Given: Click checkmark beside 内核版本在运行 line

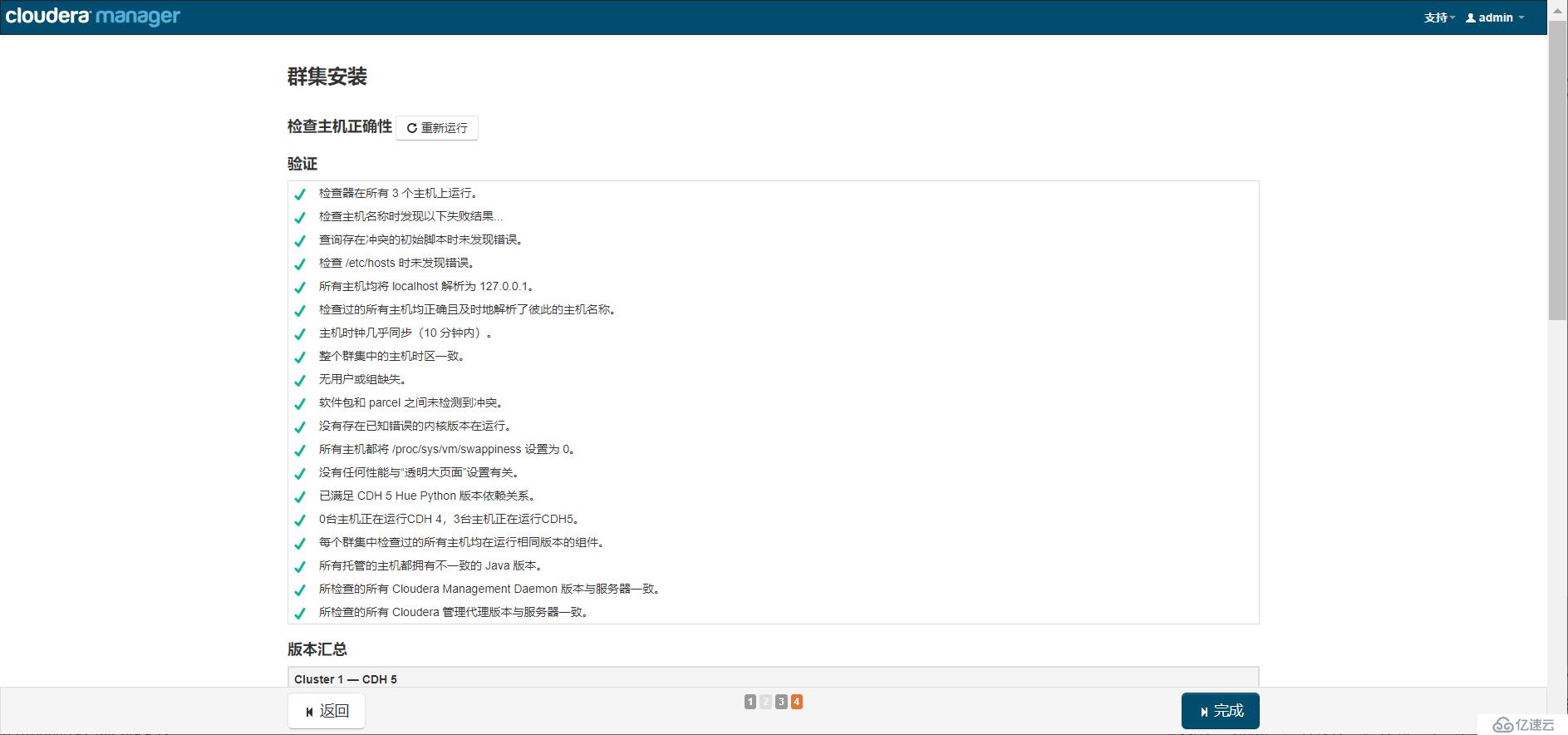Looking at the screenshot, I should (x=300, y=427).
